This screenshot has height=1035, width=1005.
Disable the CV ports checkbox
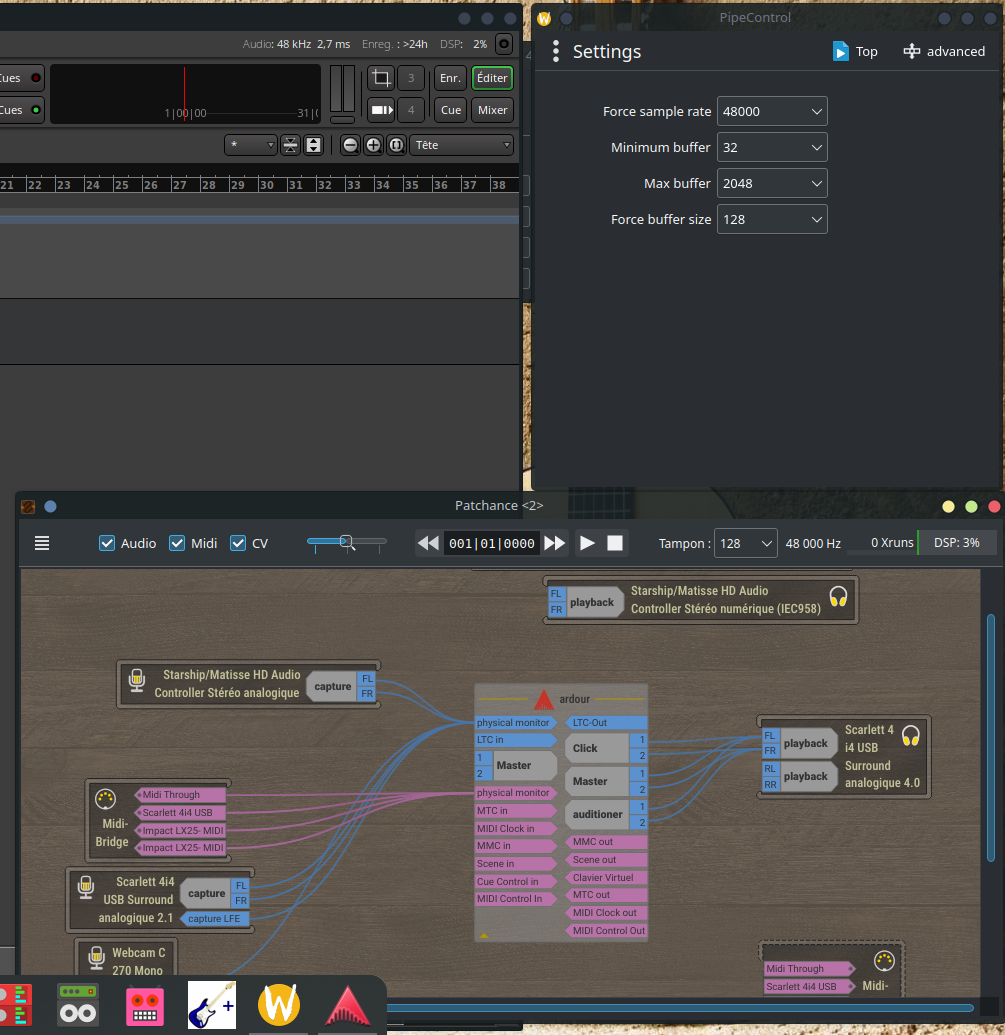click(238, 543)
